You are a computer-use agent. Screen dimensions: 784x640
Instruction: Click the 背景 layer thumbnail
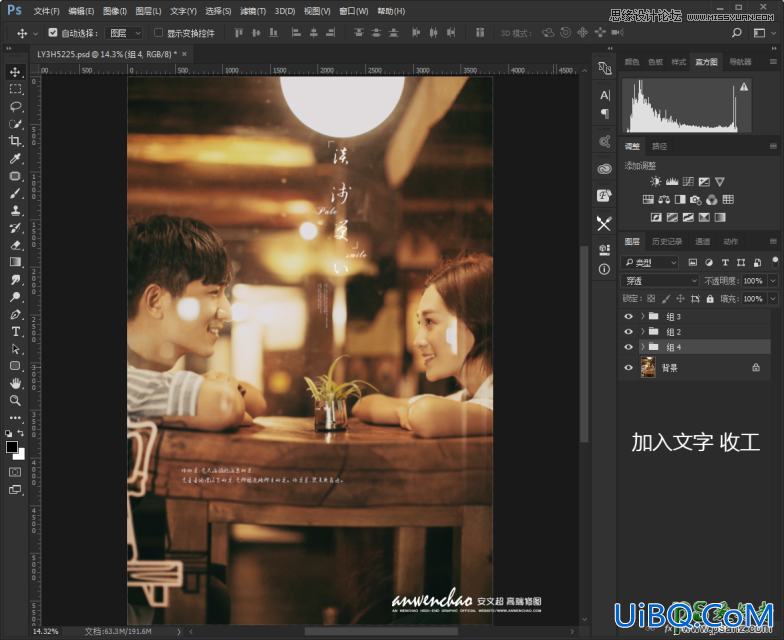648,368
